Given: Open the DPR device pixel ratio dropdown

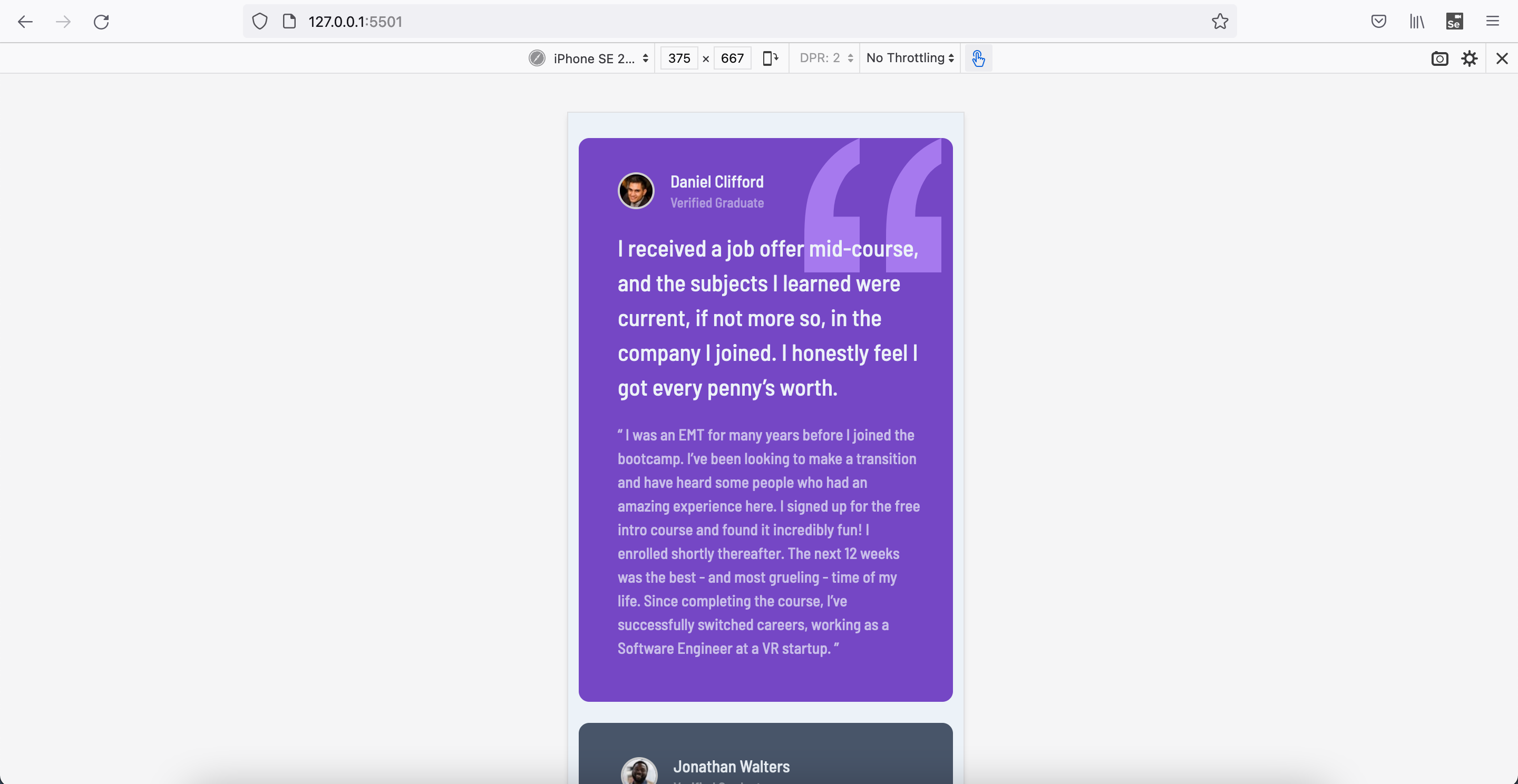Looking at the screenshot, I should [x=826, y=58].
